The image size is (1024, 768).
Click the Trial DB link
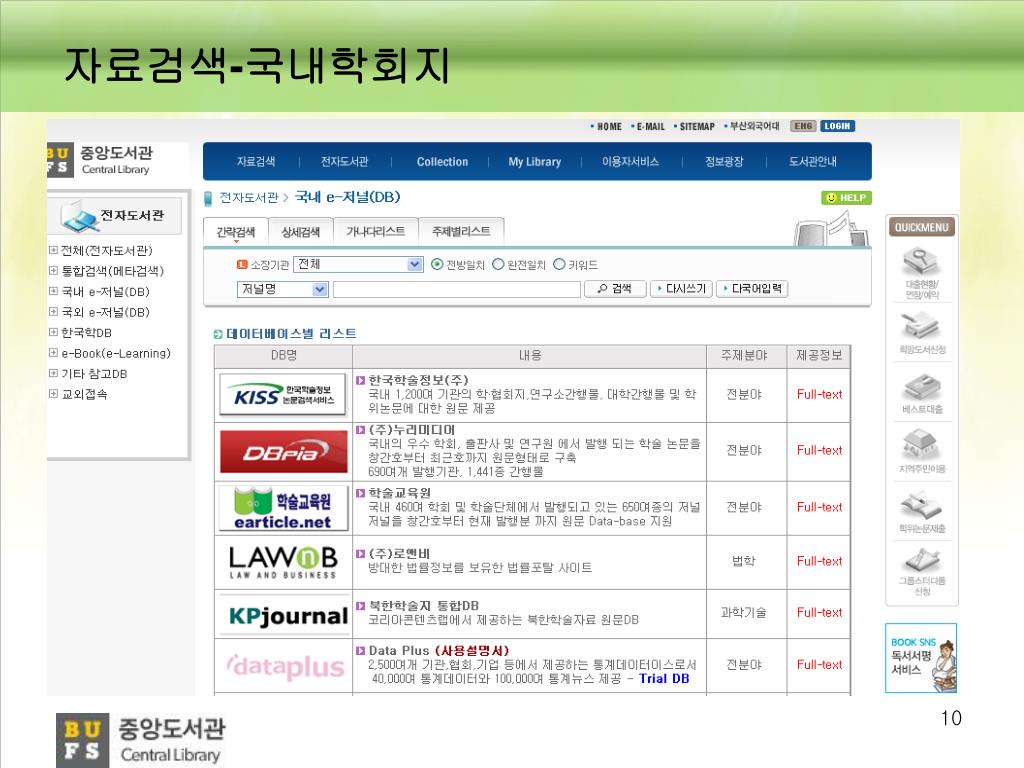664,679
